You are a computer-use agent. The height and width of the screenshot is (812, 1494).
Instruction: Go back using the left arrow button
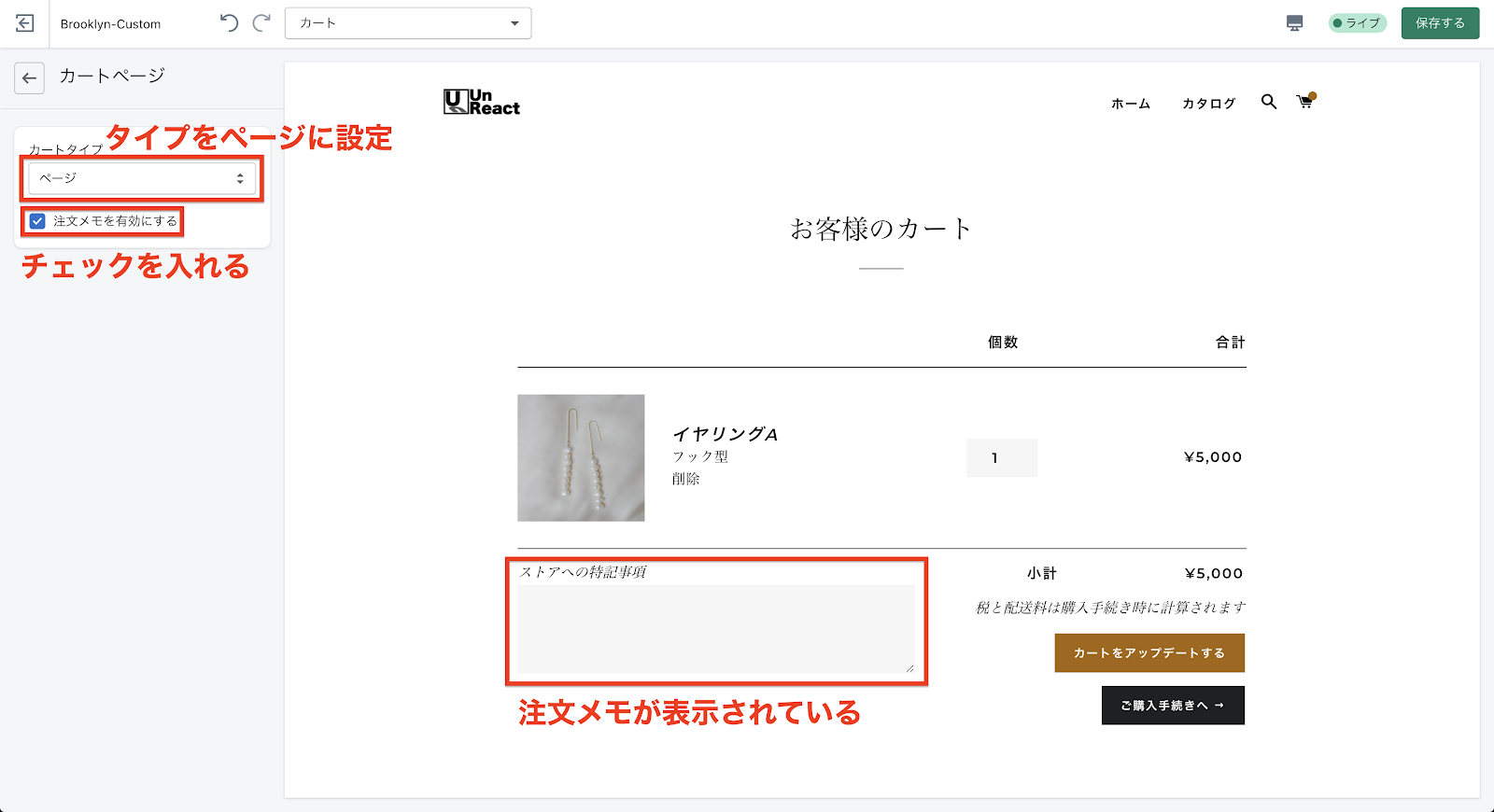tap(30, 78)
